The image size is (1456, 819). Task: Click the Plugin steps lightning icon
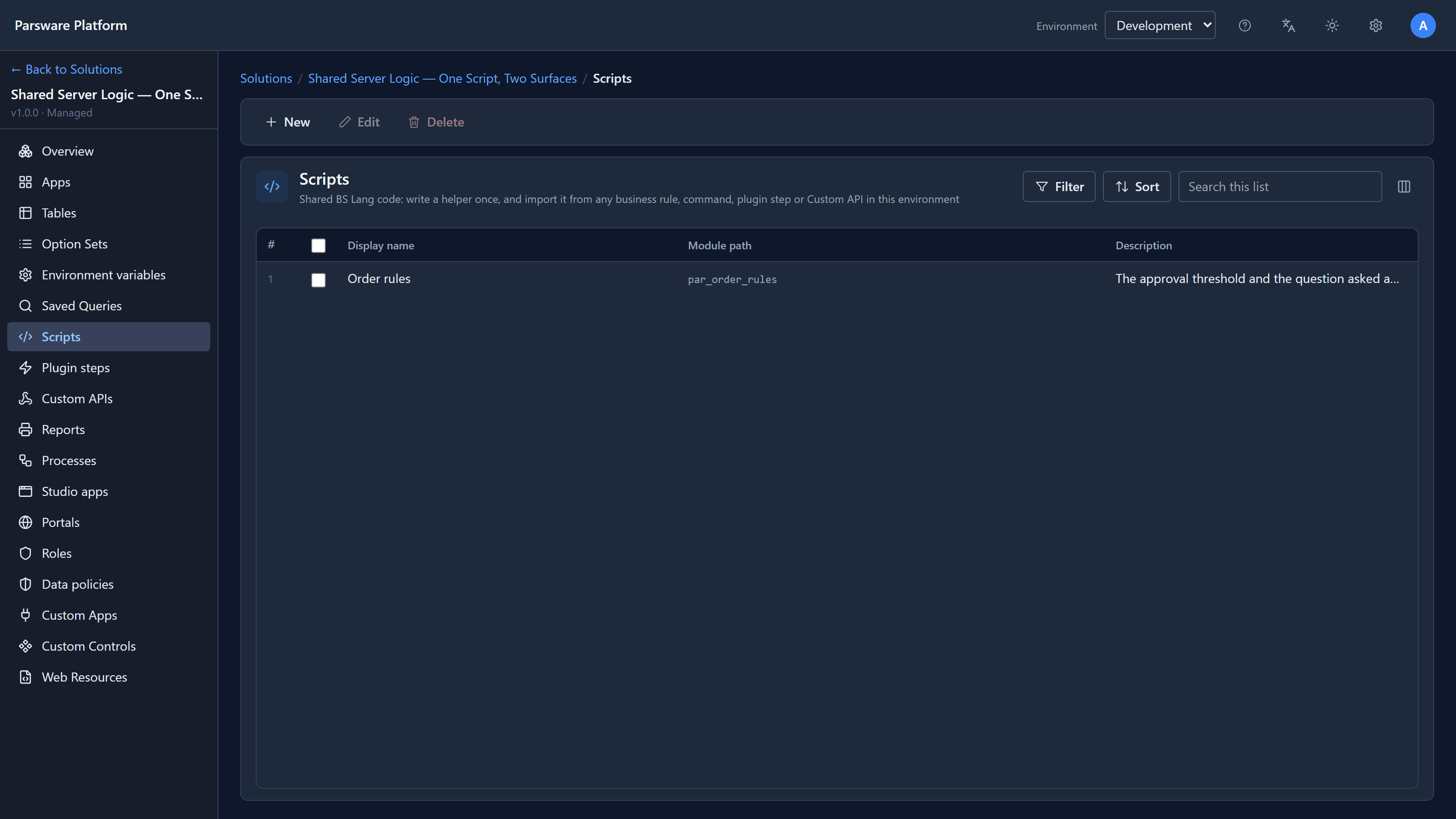[25, 368]
